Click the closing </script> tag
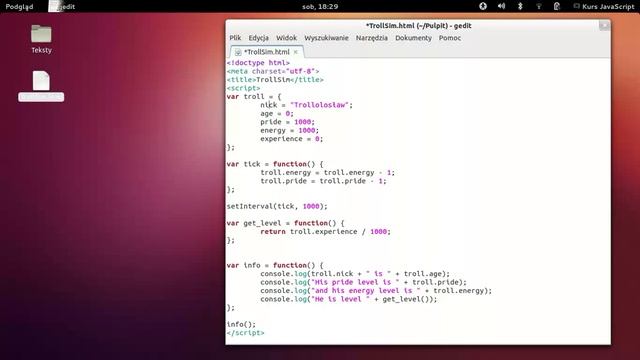640x360 pixels. click(x=245, y=333)
